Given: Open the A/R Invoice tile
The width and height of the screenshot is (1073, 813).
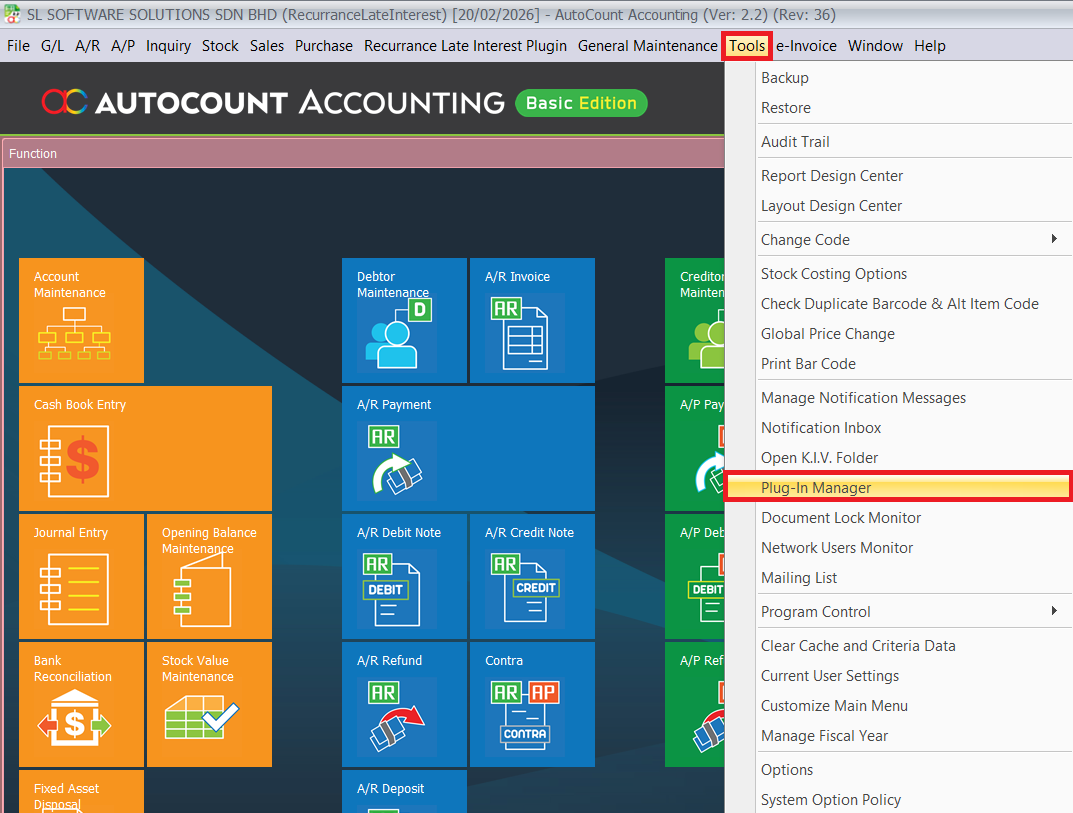Looking at the screenshot, I should (532, 320).
